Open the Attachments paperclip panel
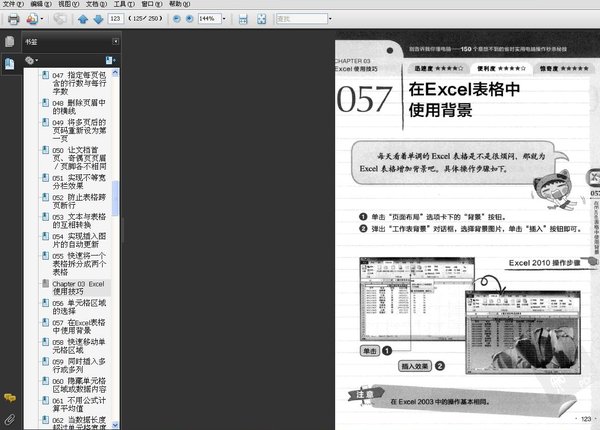The height and width of the screenshot is (430, 600). point(9,418)
